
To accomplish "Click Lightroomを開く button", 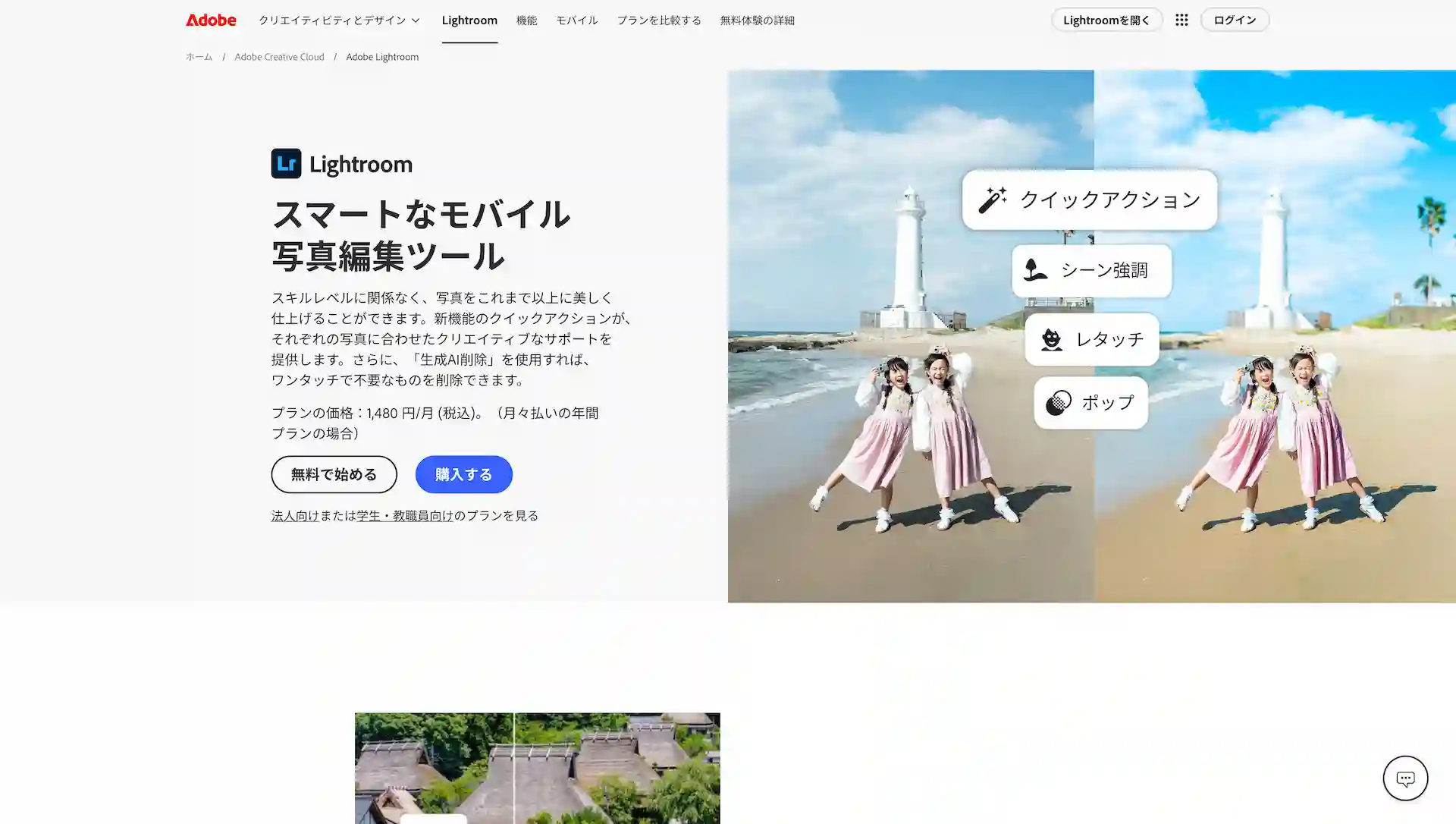I will tap(1106, 20).
